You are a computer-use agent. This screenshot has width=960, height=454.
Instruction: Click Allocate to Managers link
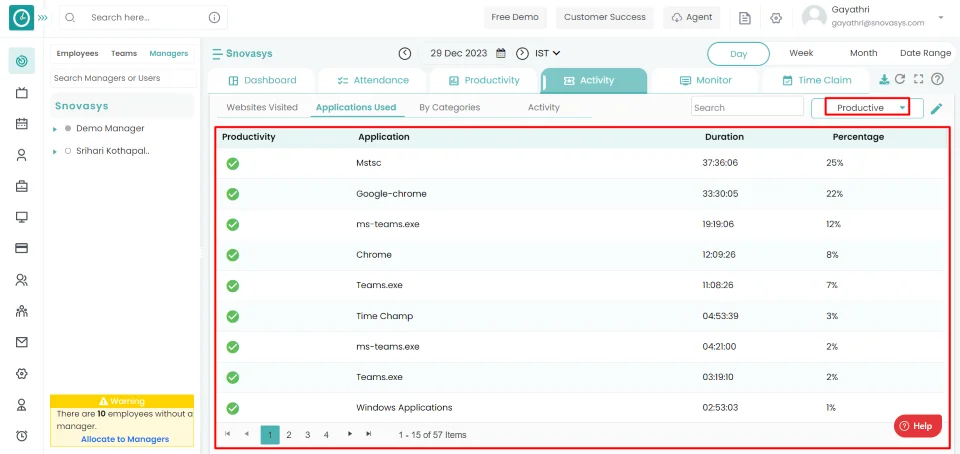click(125, 439)
